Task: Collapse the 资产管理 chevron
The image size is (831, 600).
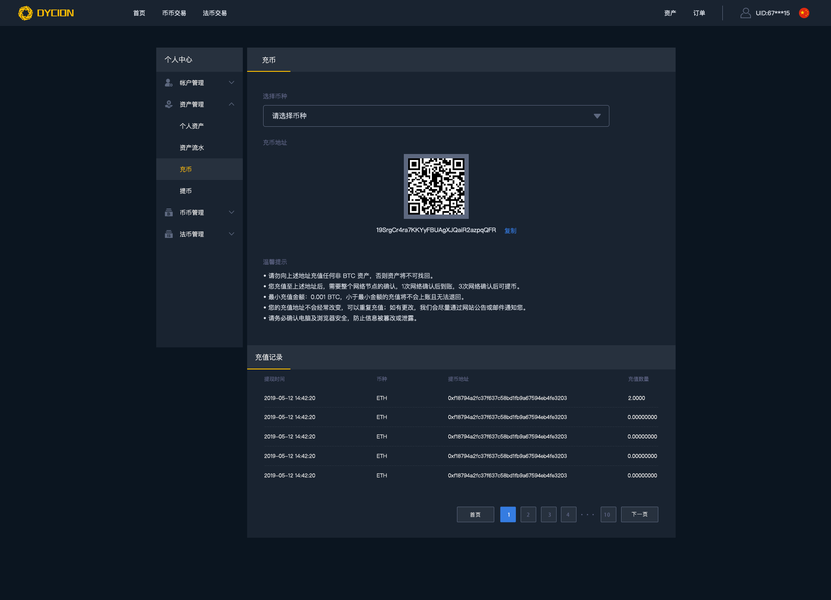Action: point(232,104)
